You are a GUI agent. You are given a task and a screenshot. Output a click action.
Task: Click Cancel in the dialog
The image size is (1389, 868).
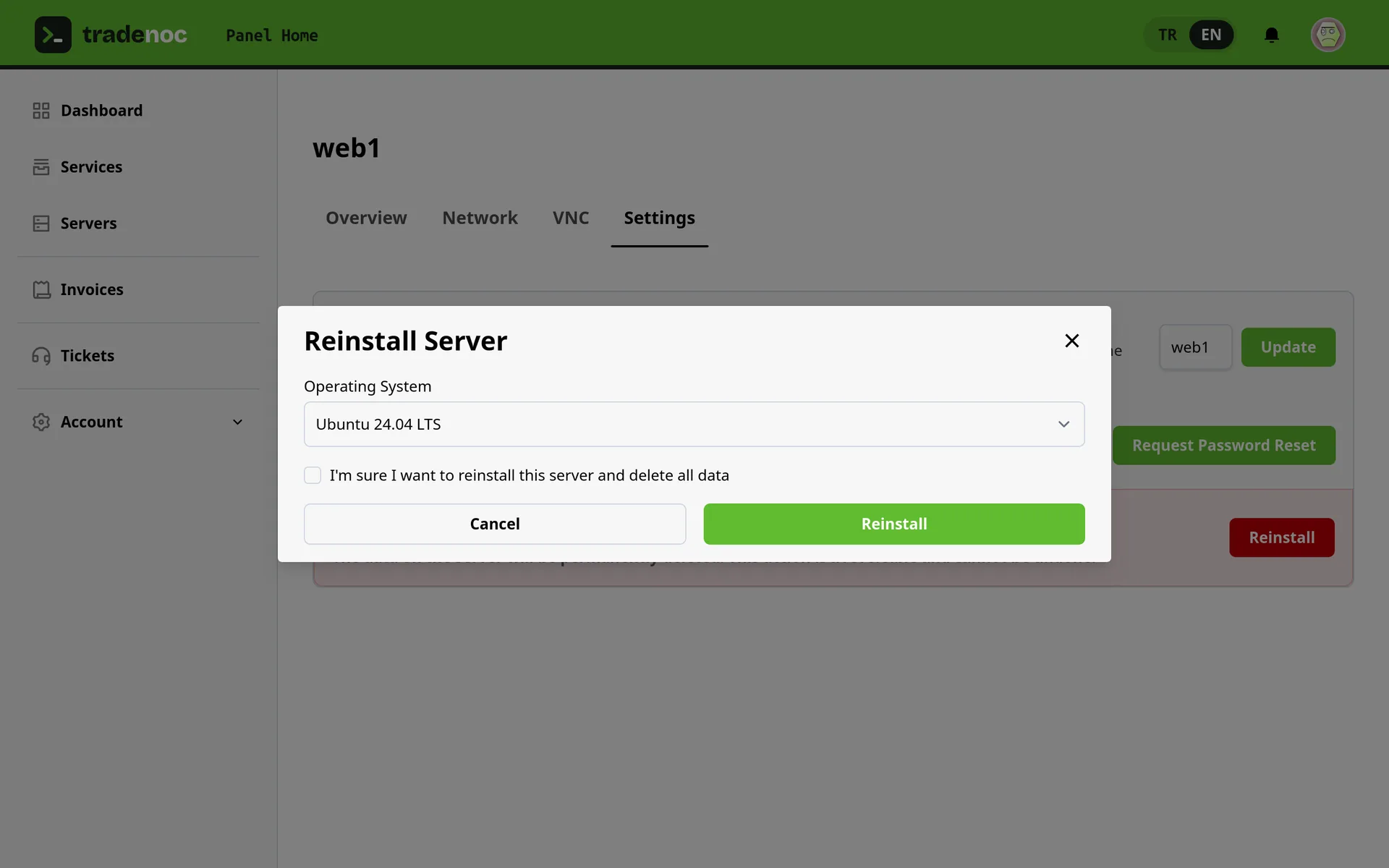tap(495, 524)
